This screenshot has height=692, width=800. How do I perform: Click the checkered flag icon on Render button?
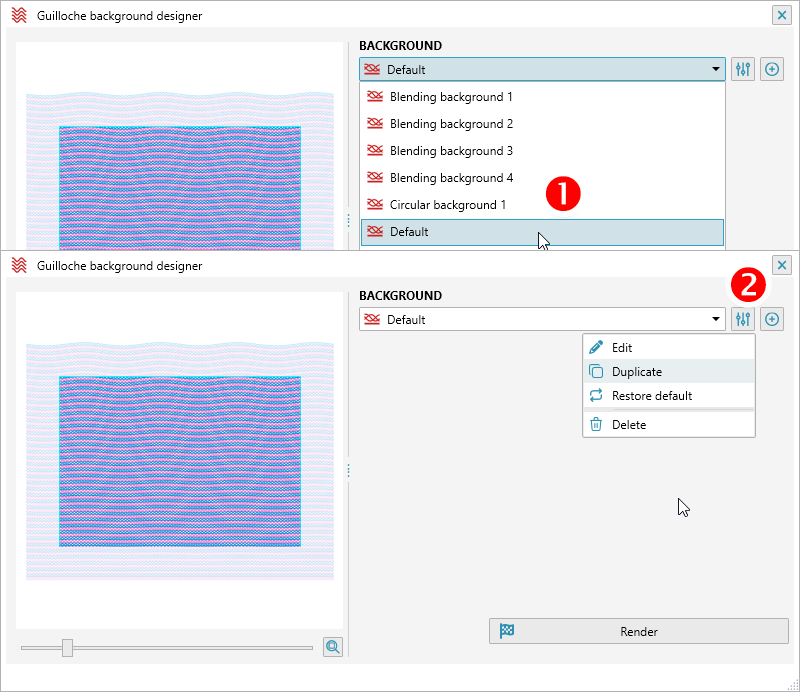507,631
